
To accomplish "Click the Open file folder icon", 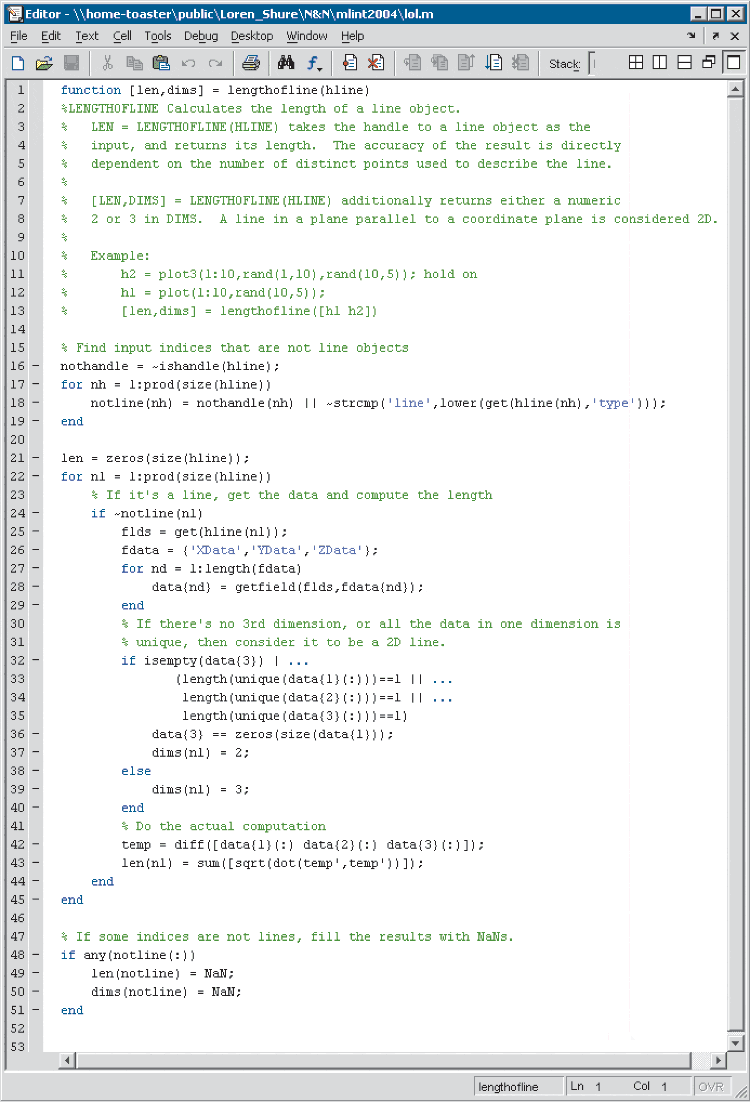I will [x=44, y=63].
